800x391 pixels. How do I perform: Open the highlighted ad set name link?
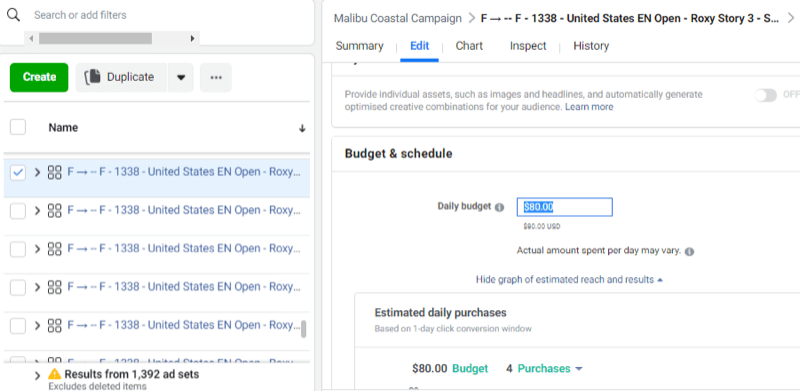tap(184, 172)
